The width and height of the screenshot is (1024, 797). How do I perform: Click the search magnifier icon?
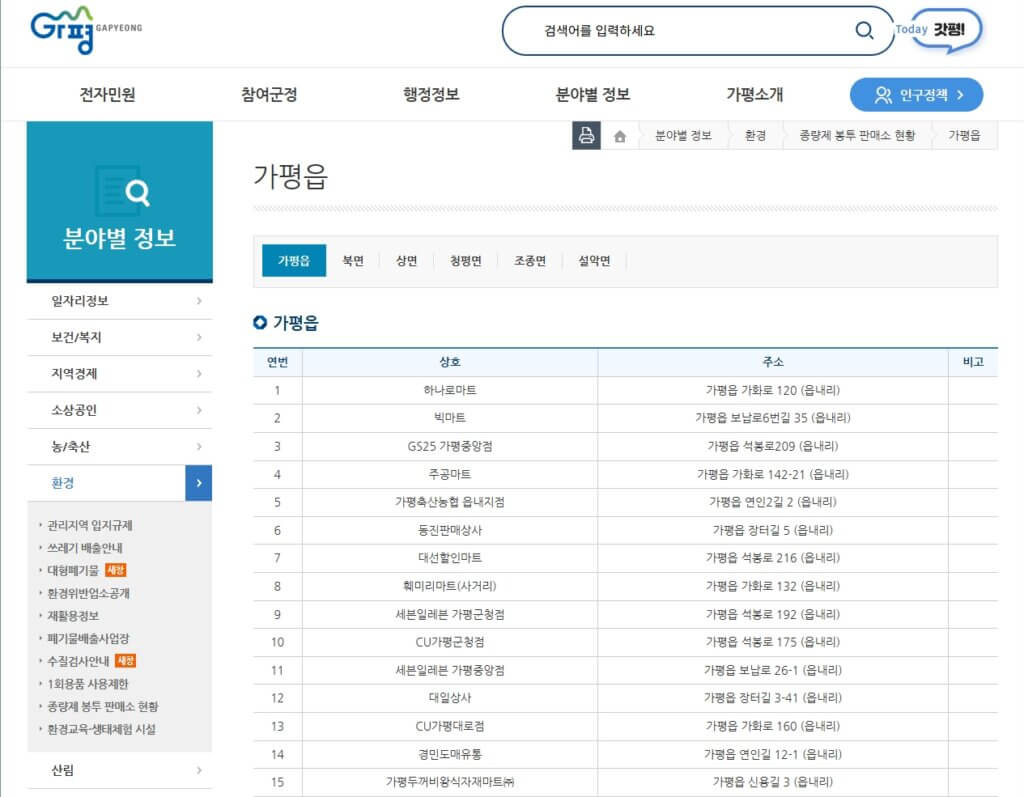pos(863,31)
